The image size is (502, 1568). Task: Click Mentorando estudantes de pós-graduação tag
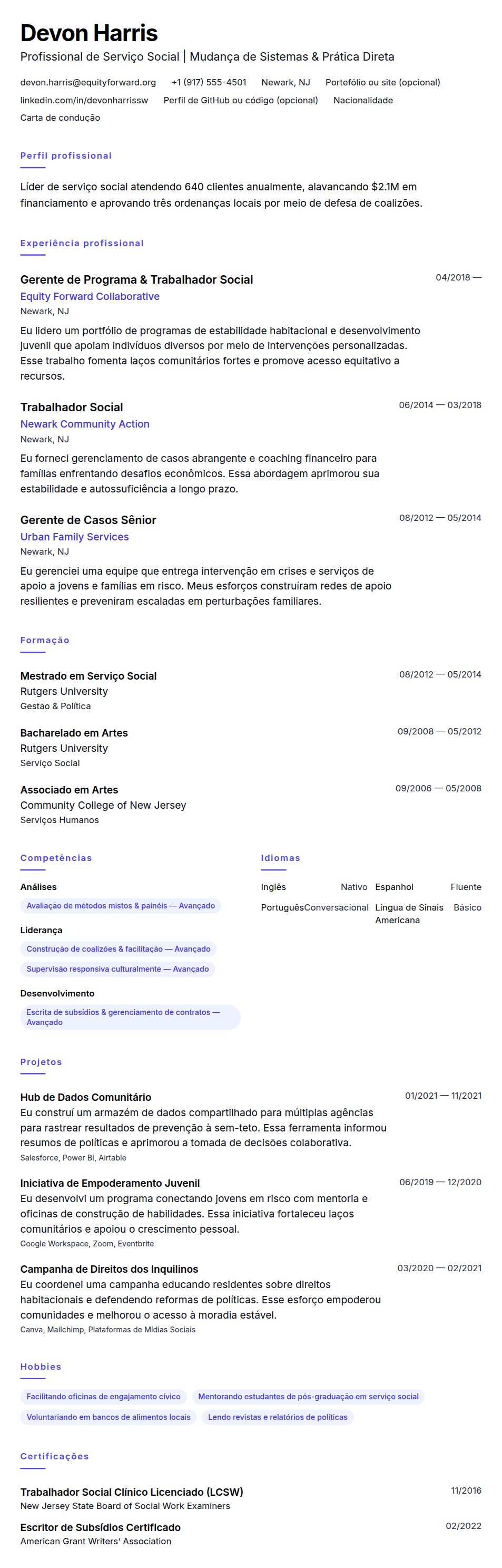(309, 1396)
